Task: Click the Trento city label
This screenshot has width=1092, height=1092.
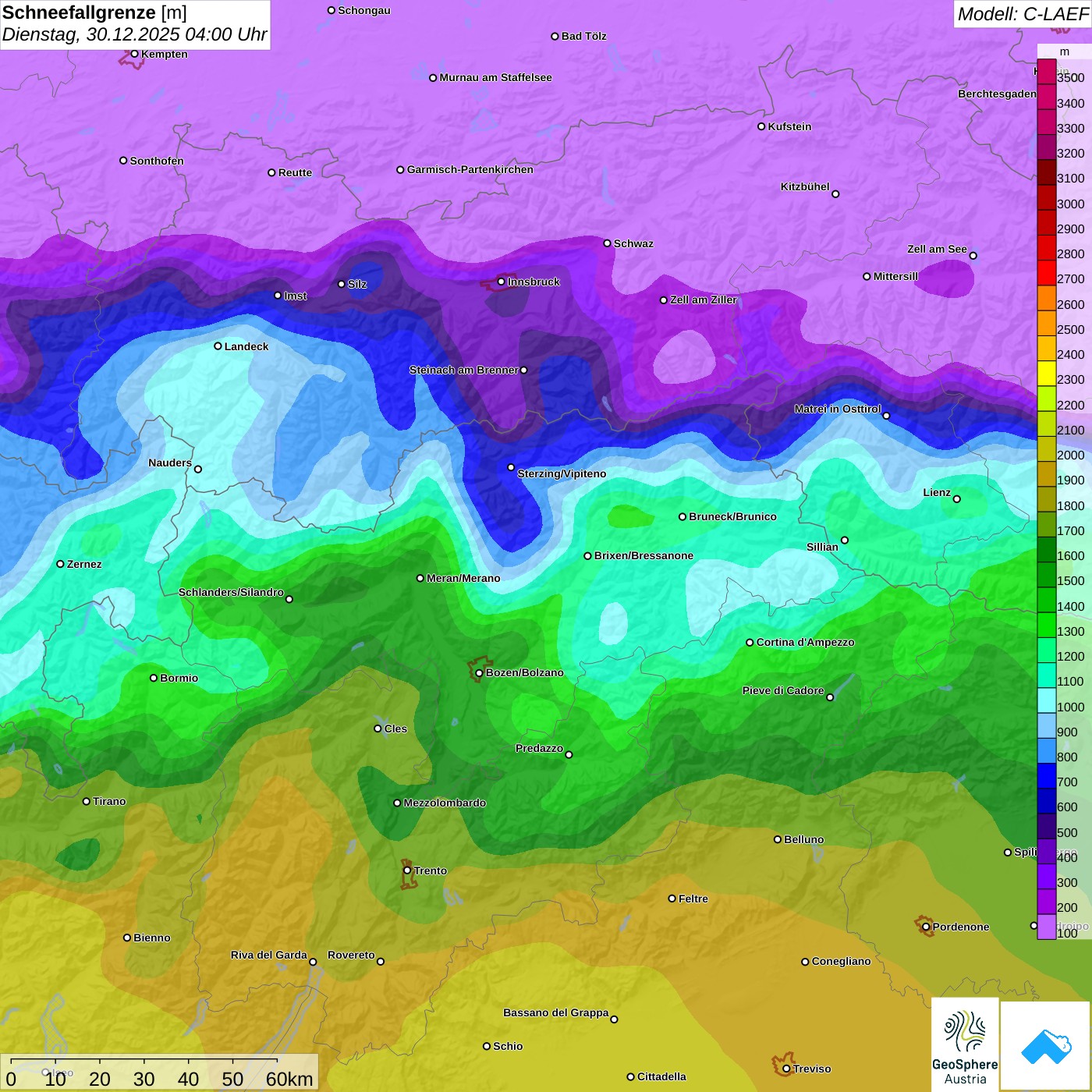Action: pos(431,870)
